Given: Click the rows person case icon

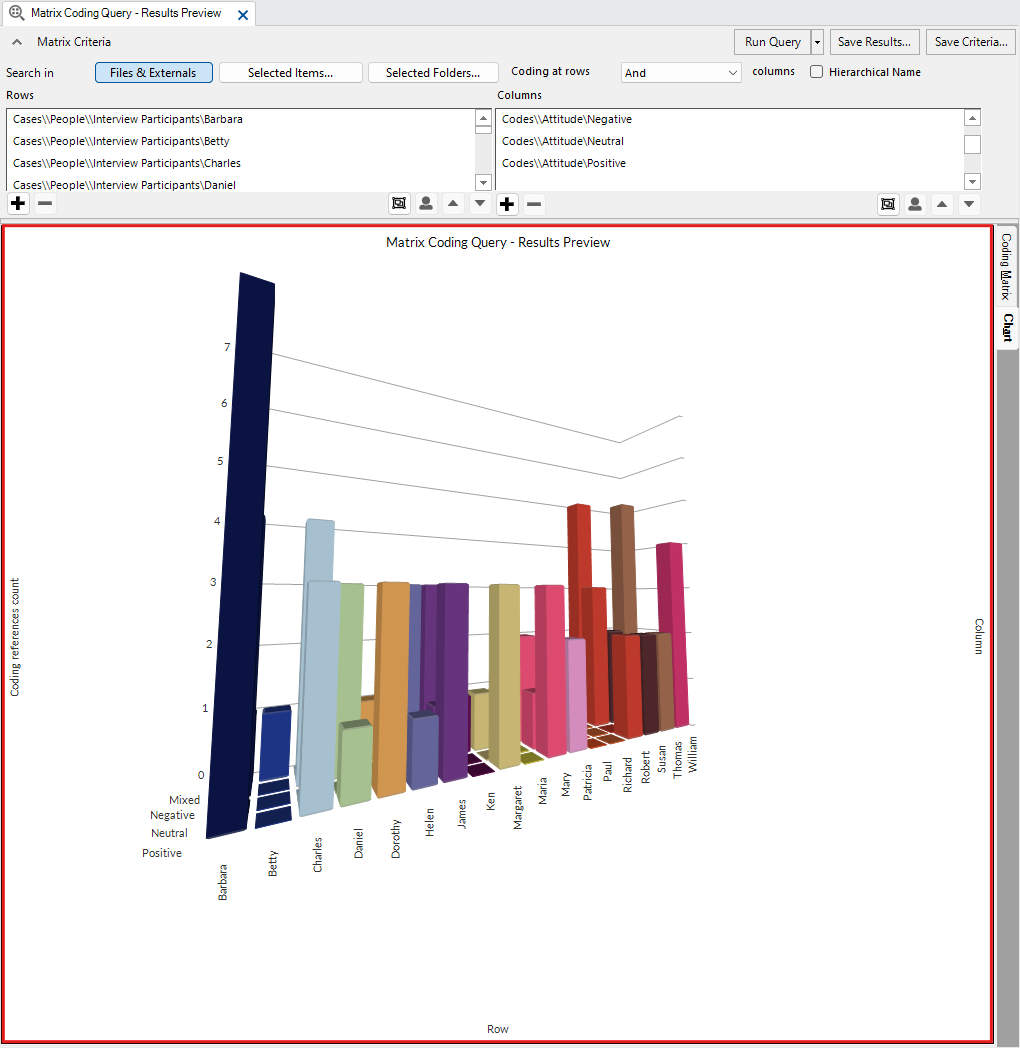Looking at the screenshot, I should pos(426,204).
